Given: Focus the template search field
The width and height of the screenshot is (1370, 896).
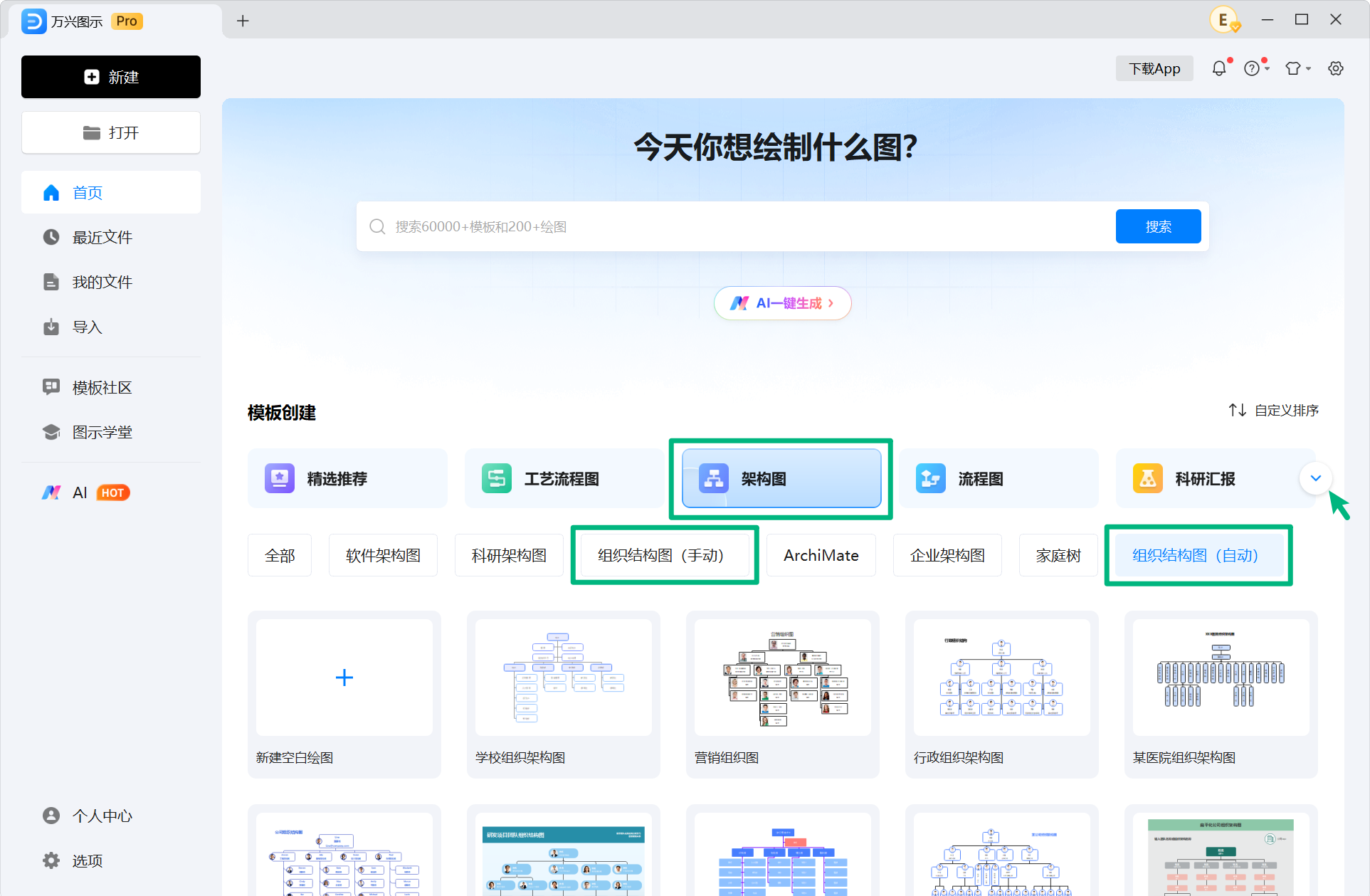Looking at the screenshot, I should click(740, 226).
